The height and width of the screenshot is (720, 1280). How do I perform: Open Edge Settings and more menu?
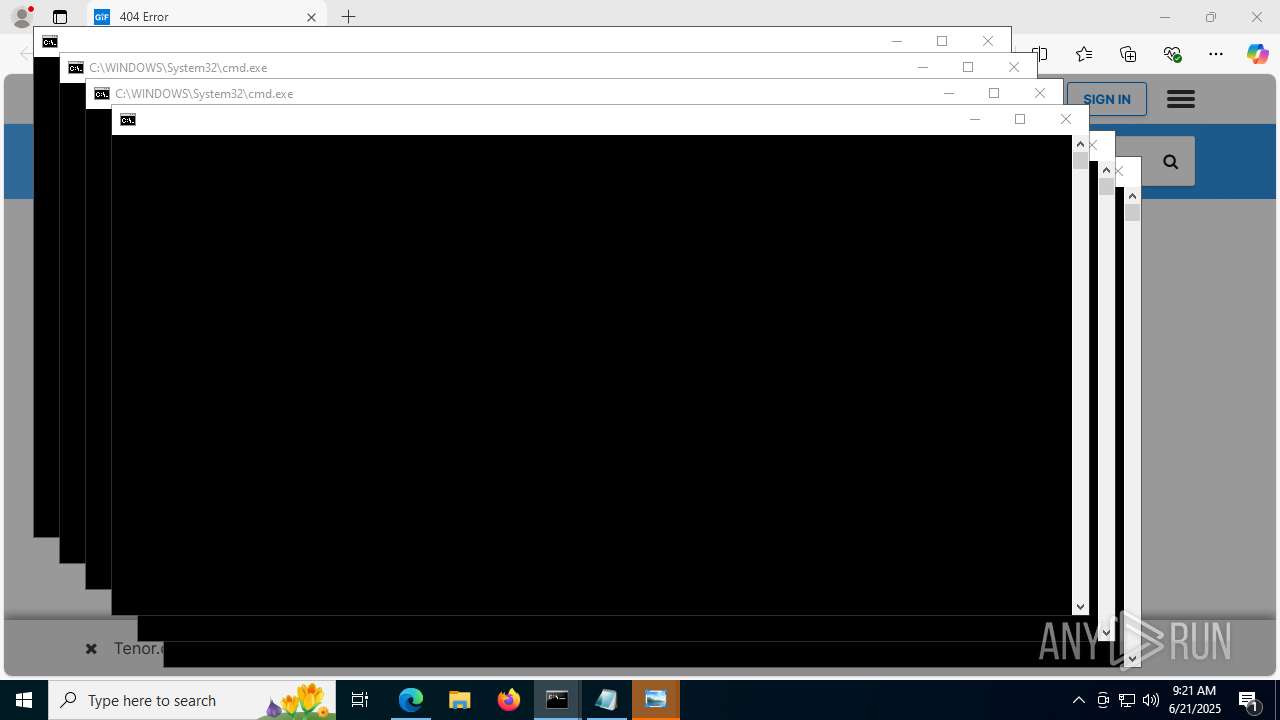click(x=1216, y=54)
